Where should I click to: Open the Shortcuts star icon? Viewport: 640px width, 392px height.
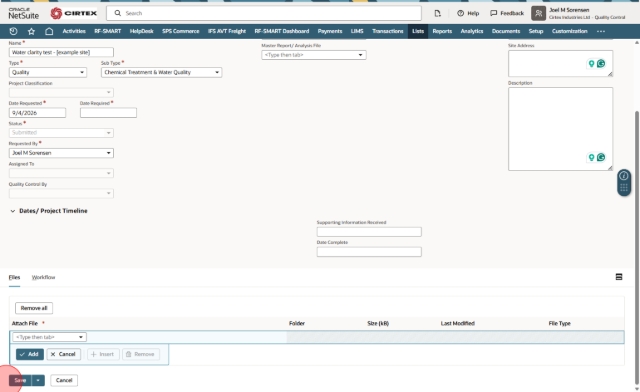[31, 31]
